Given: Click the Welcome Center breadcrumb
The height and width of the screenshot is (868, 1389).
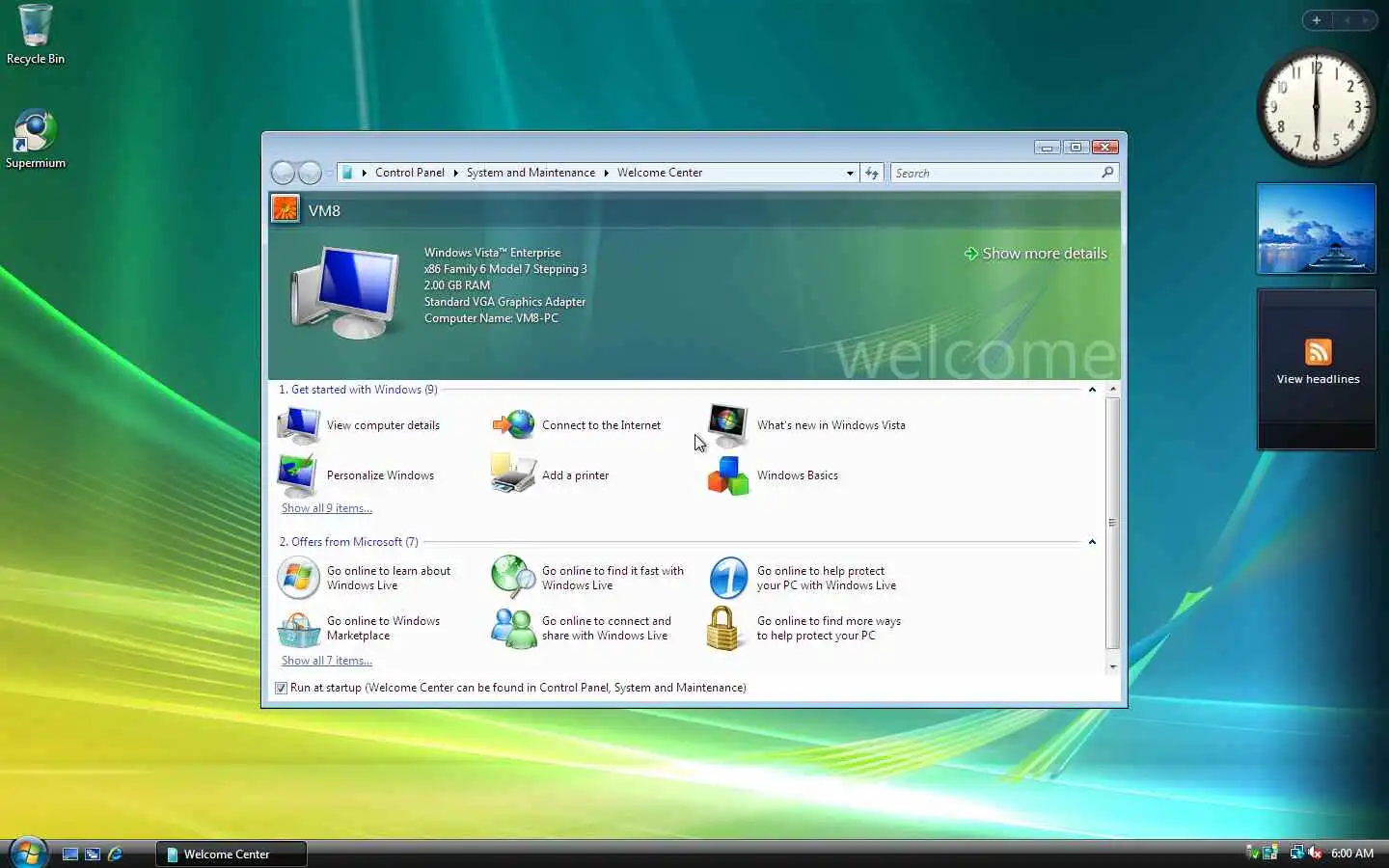Looking at the screenshot, I should [x=660, y=173].
